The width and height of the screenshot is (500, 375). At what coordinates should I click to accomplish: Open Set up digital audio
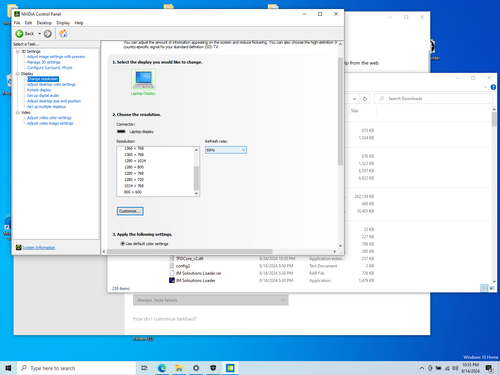(x=43, y=96)
